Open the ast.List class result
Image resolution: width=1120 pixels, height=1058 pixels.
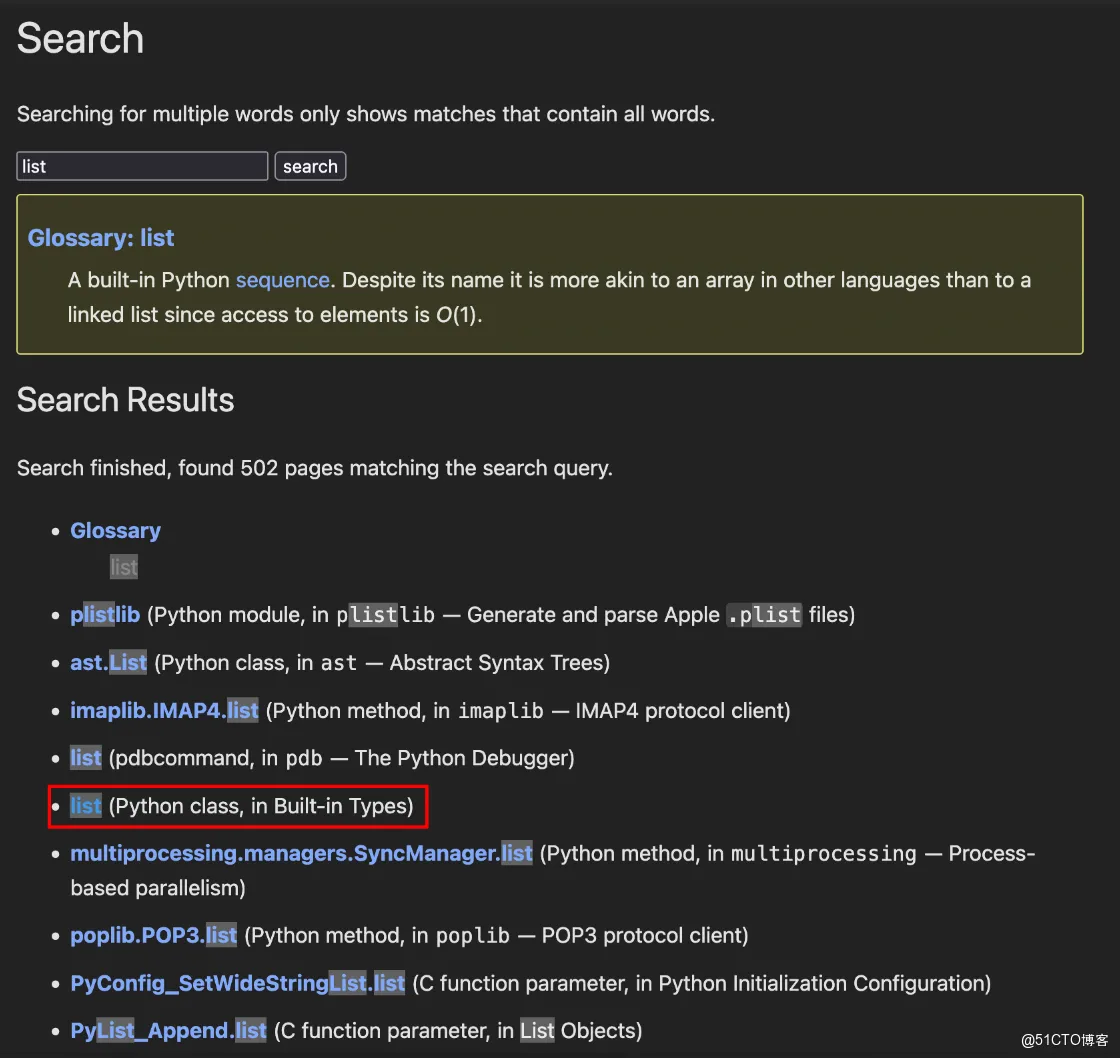pos(108,662)
